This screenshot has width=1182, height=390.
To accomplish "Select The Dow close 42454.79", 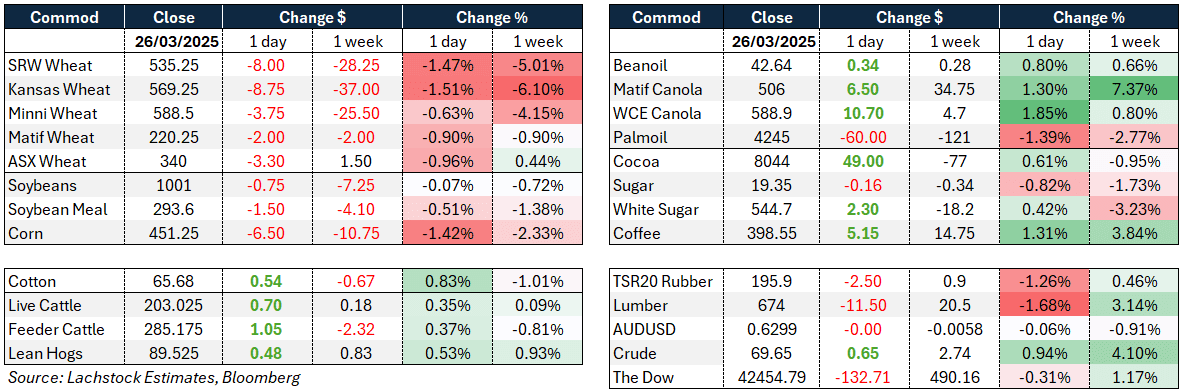I will pyautogui.click(x=775, y=378).
